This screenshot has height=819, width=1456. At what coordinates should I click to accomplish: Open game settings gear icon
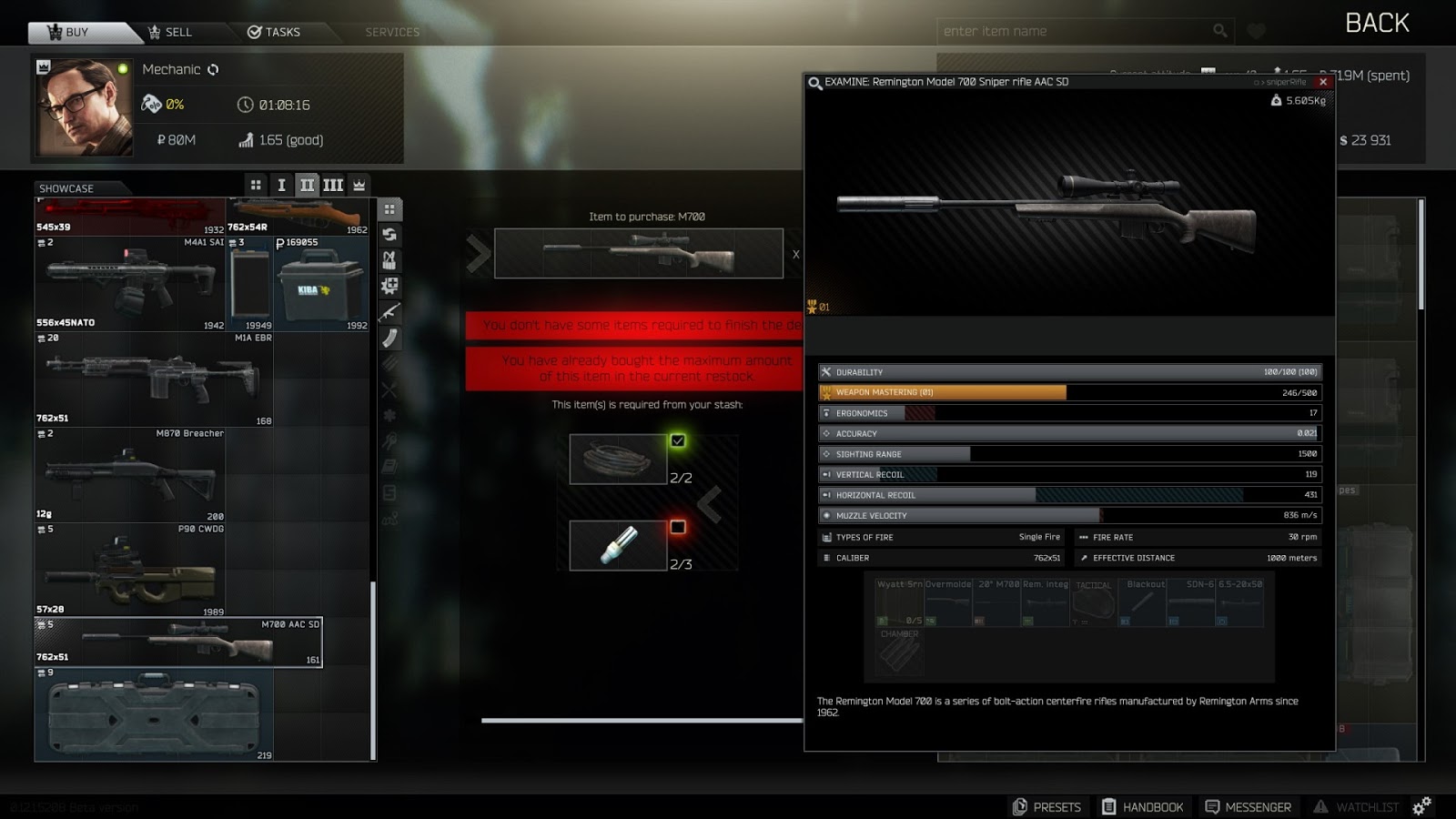pos(1421,805)
